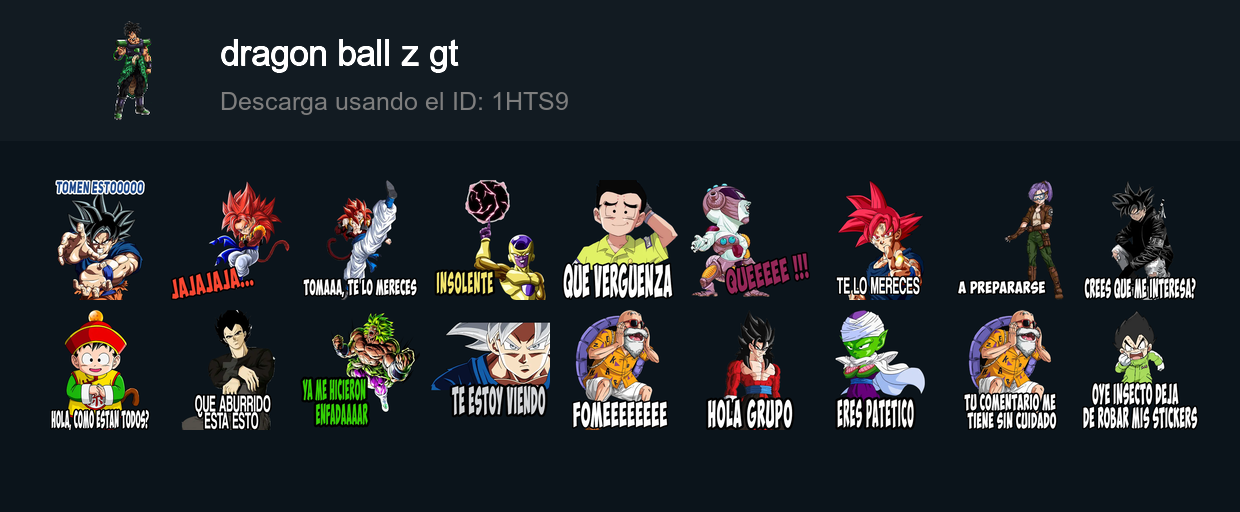Click the 'HOLA GRUPO' sticker

point(750,370)
